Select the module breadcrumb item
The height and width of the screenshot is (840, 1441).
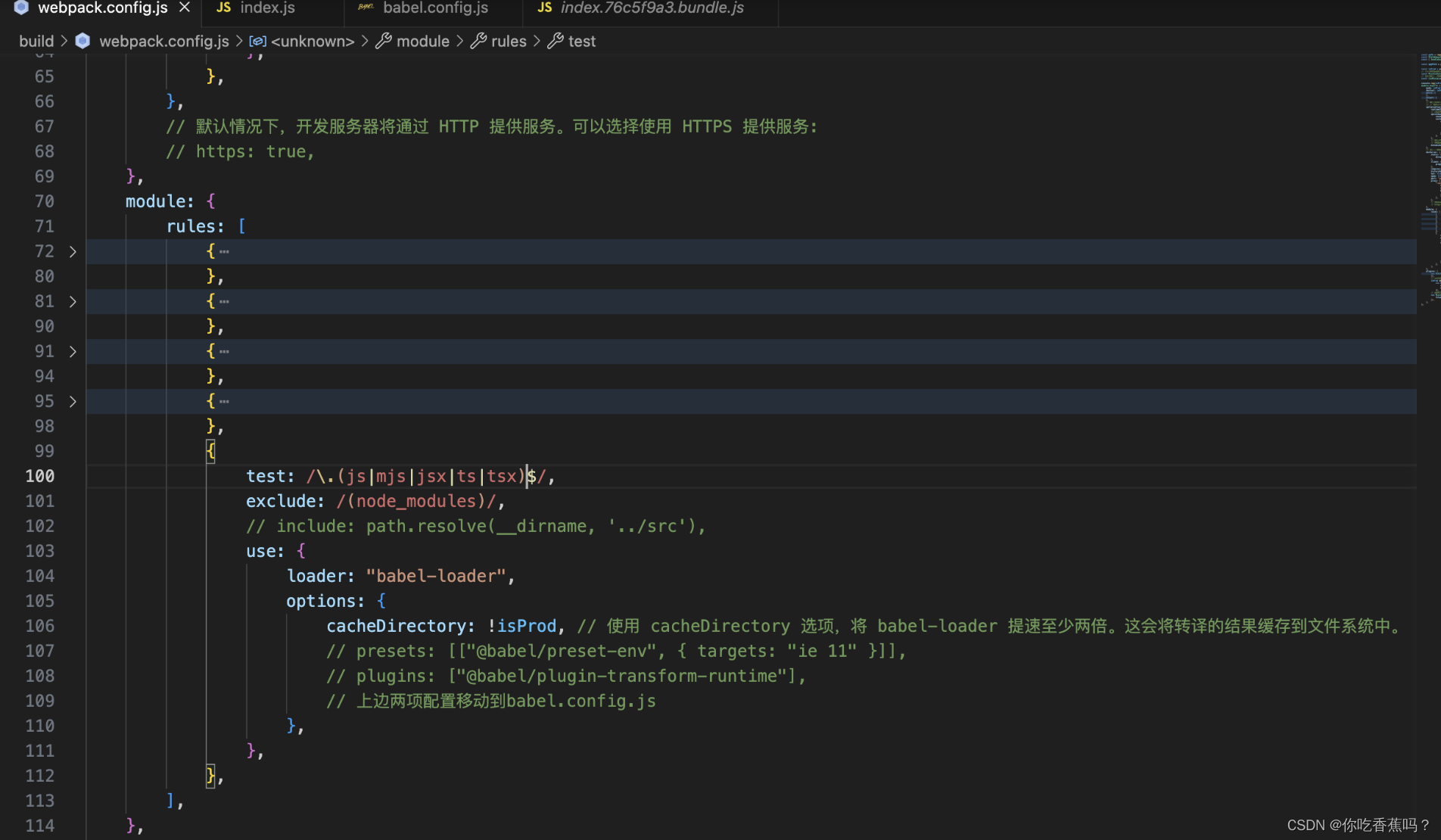click(x=423, y=41)
